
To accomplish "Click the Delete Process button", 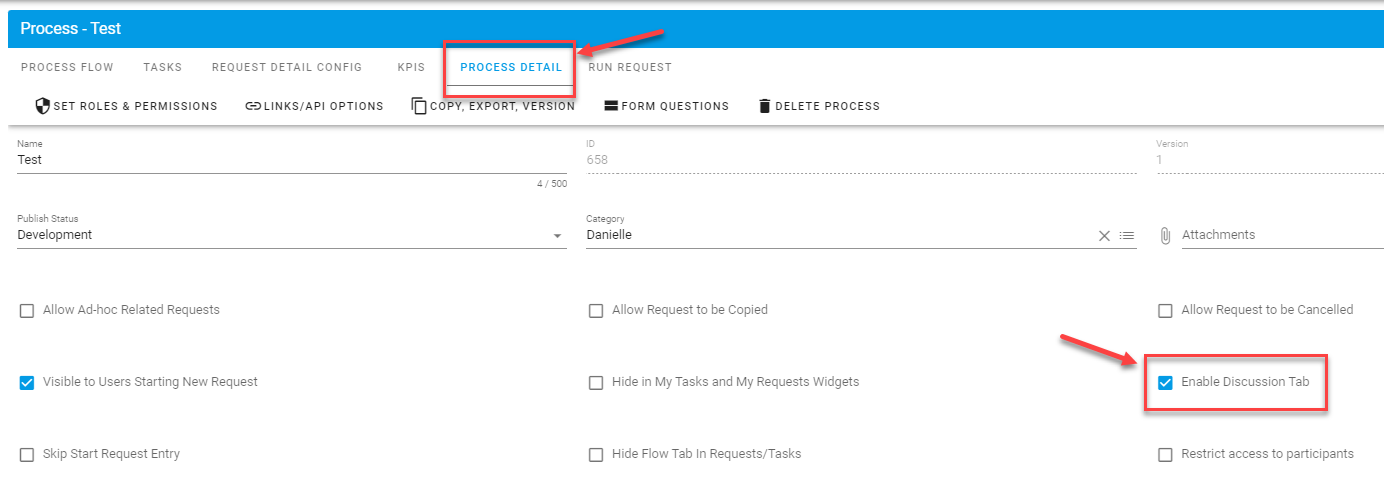I will click(x=819, y=106).
